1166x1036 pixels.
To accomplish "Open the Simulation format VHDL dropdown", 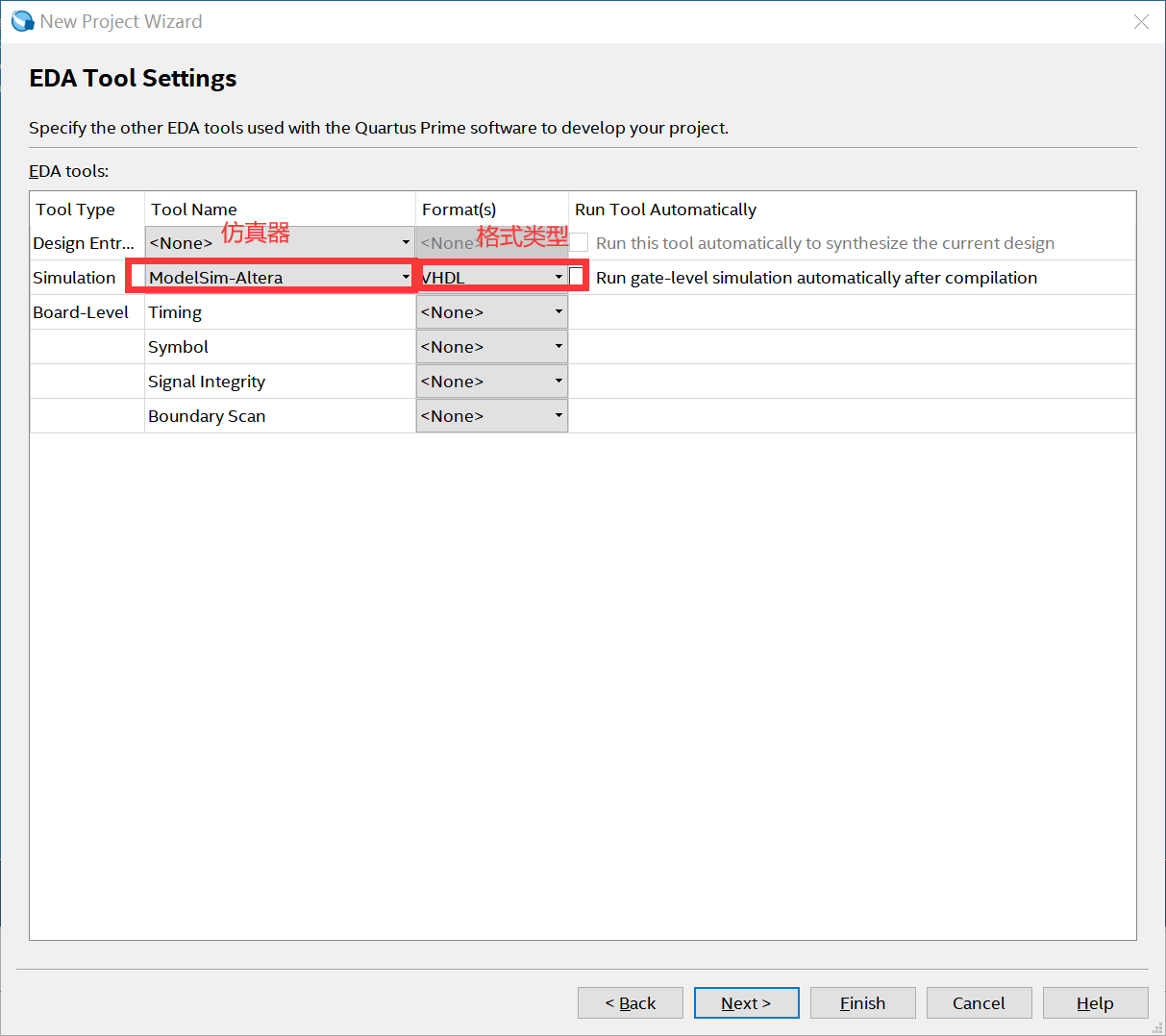I will (x=492, y=278).
